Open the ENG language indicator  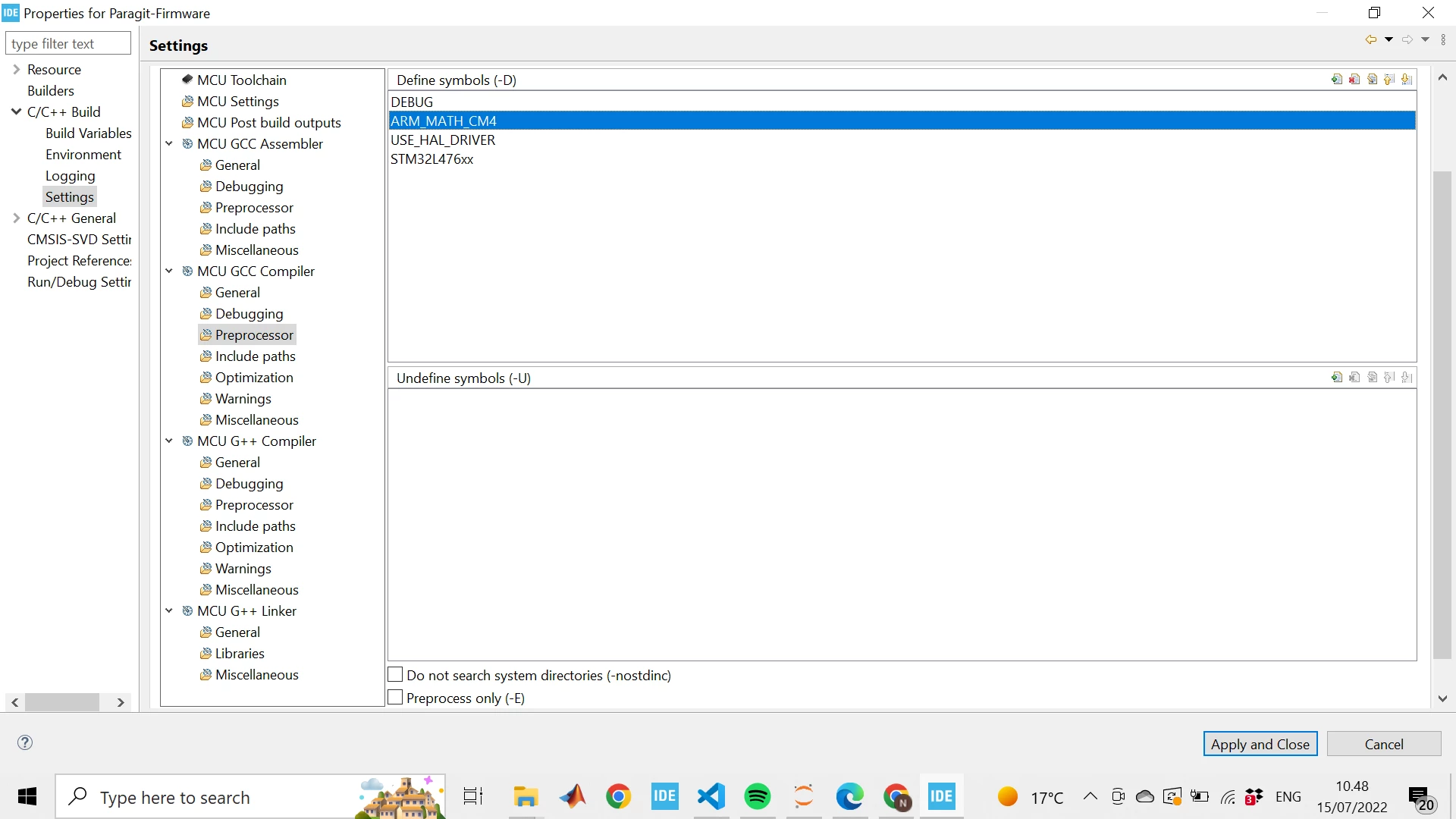click(1288, 796)
